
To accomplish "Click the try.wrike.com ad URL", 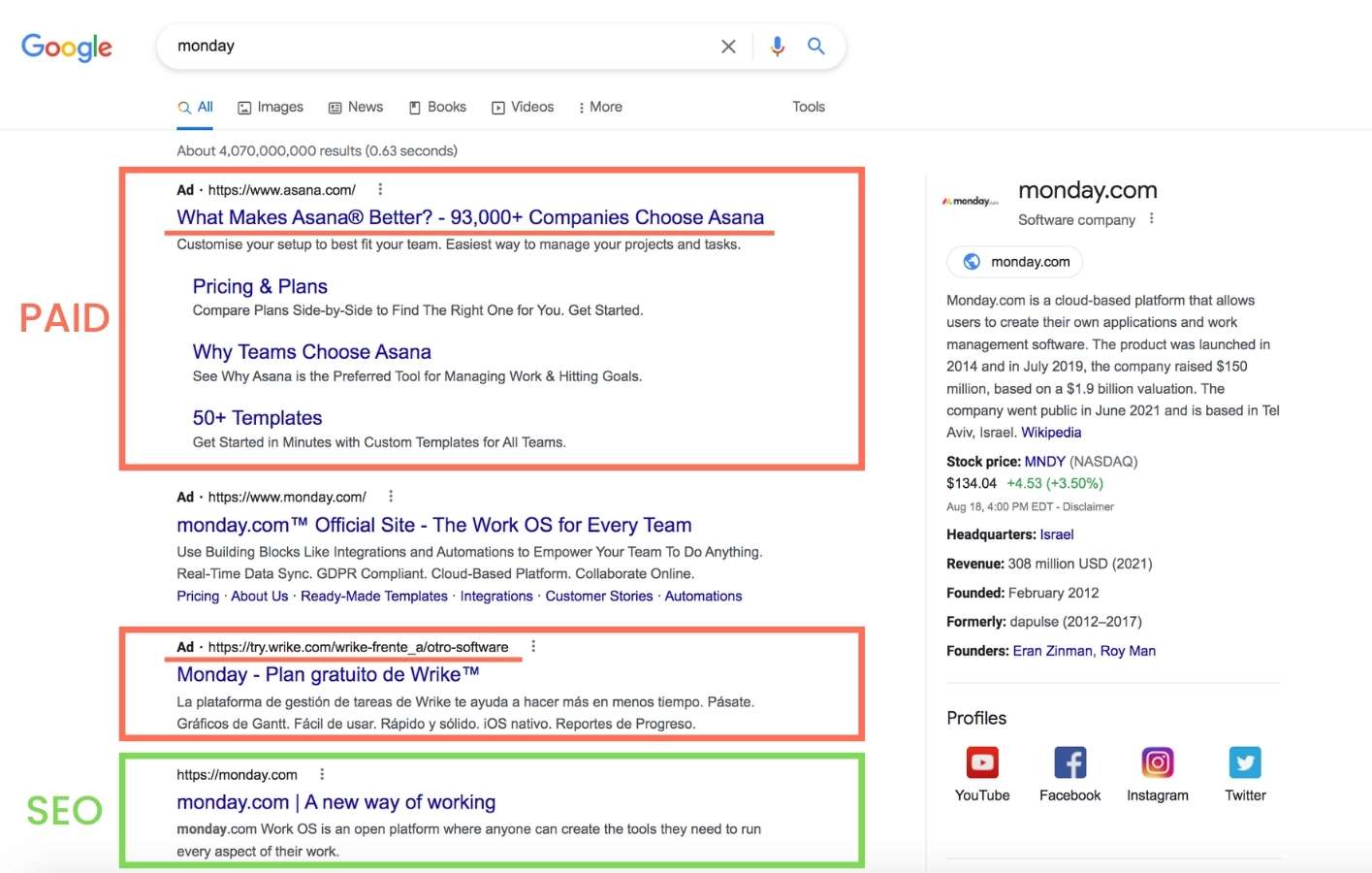I will point(358,647).
